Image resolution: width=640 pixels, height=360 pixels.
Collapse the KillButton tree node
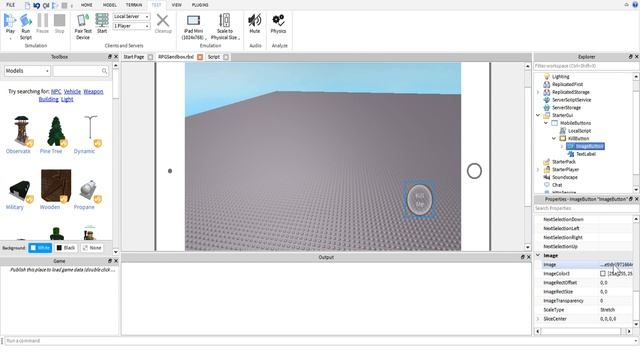click(x=554, y=138)
